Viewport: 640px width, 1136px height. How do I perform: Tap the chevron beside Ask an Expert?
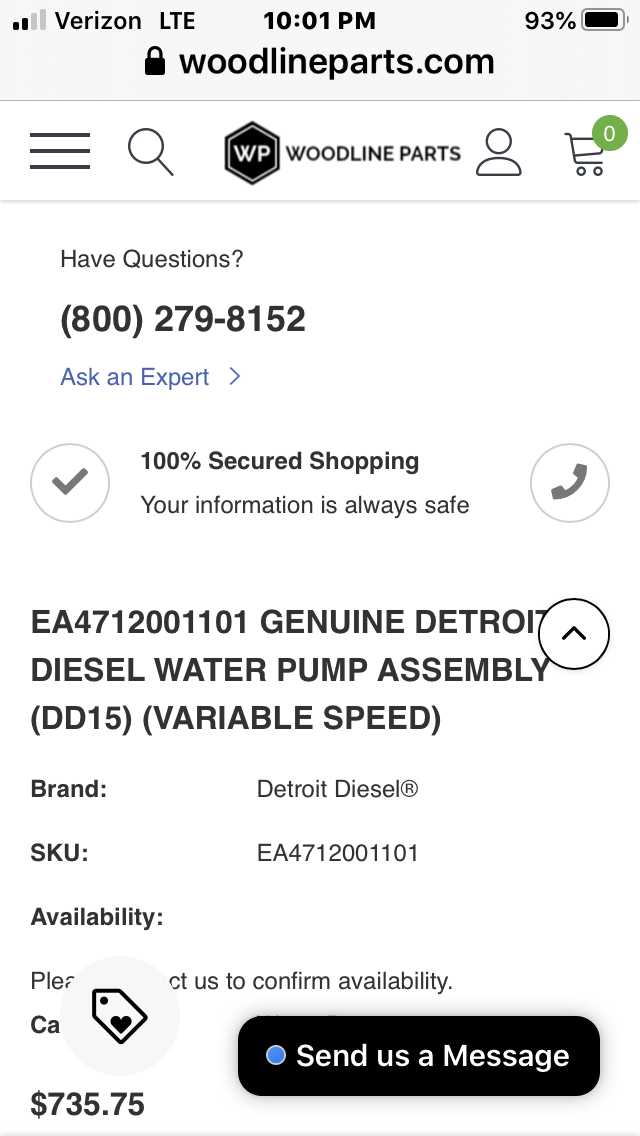click(235, 377)
